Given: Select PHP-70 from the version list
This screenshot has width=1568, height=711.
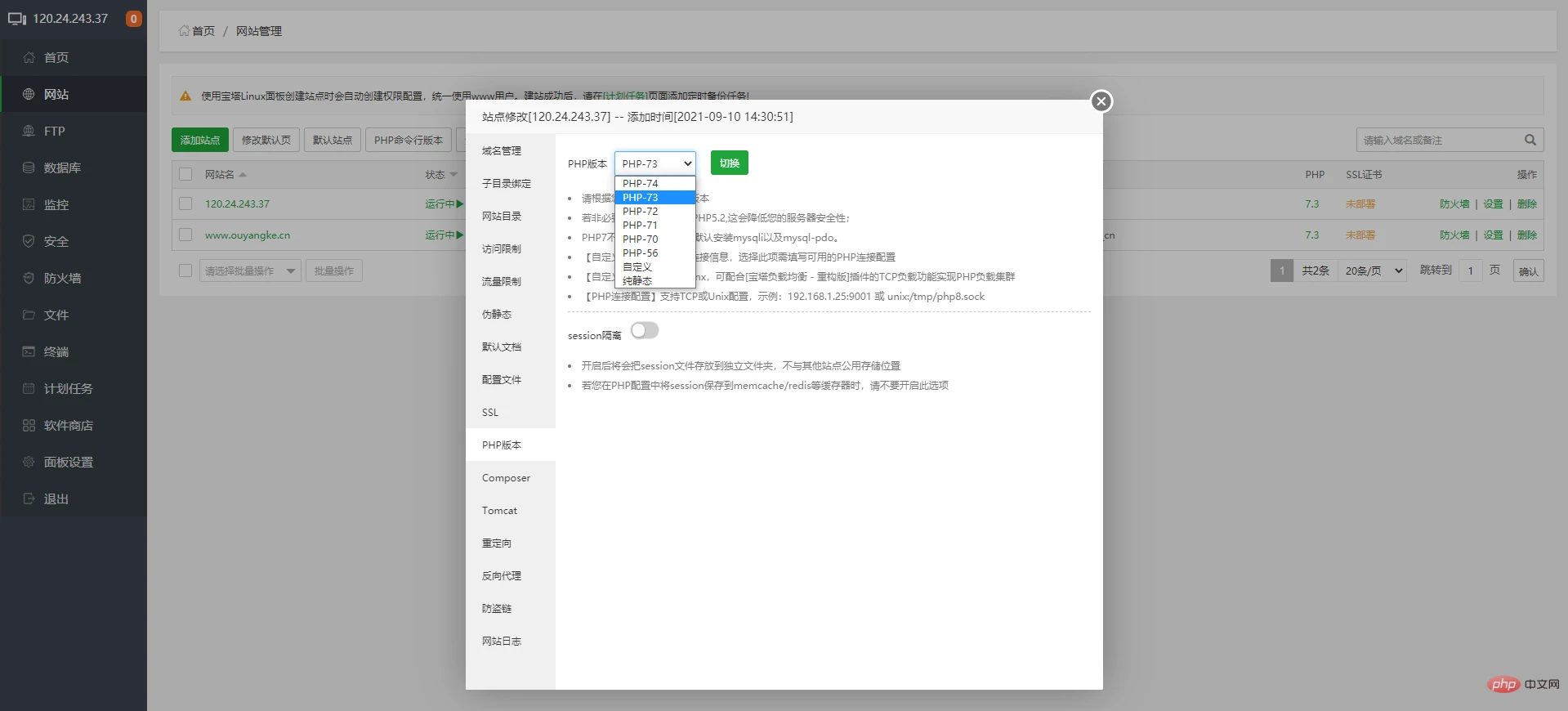Looking at the screenshot, I should 655,239.
